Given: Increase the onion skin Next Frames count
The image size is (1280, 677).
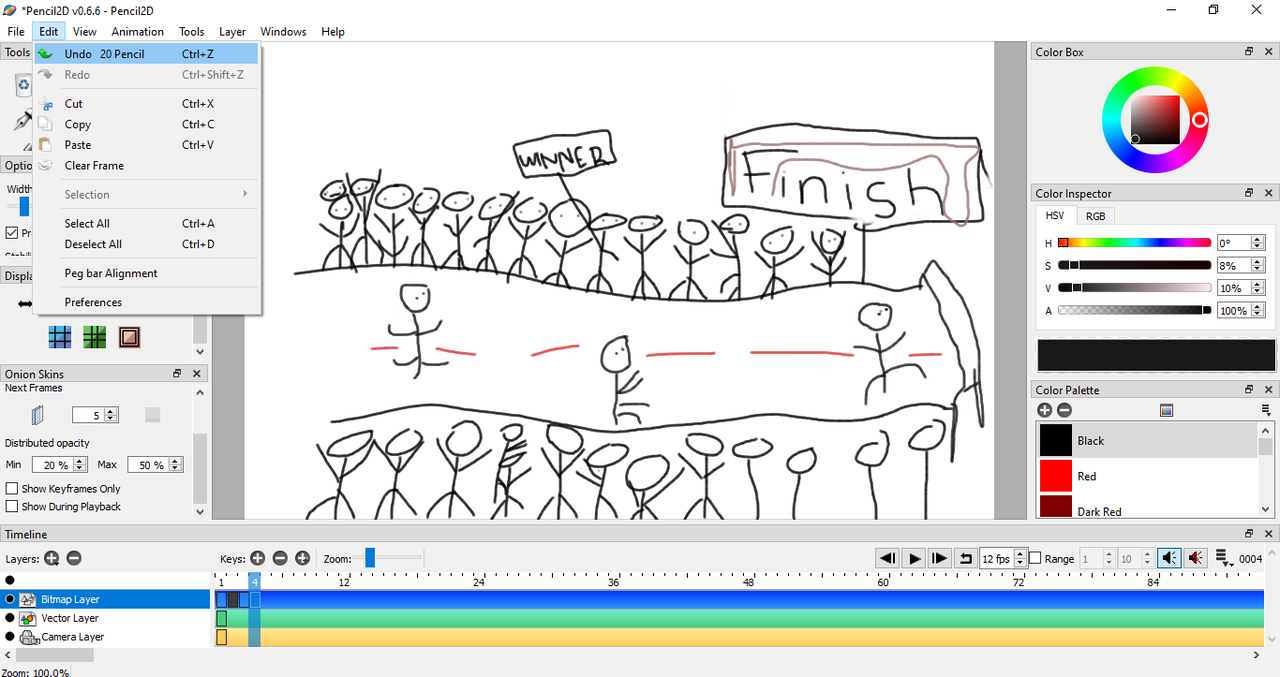Looking at the screenshot, I should 111,411.
